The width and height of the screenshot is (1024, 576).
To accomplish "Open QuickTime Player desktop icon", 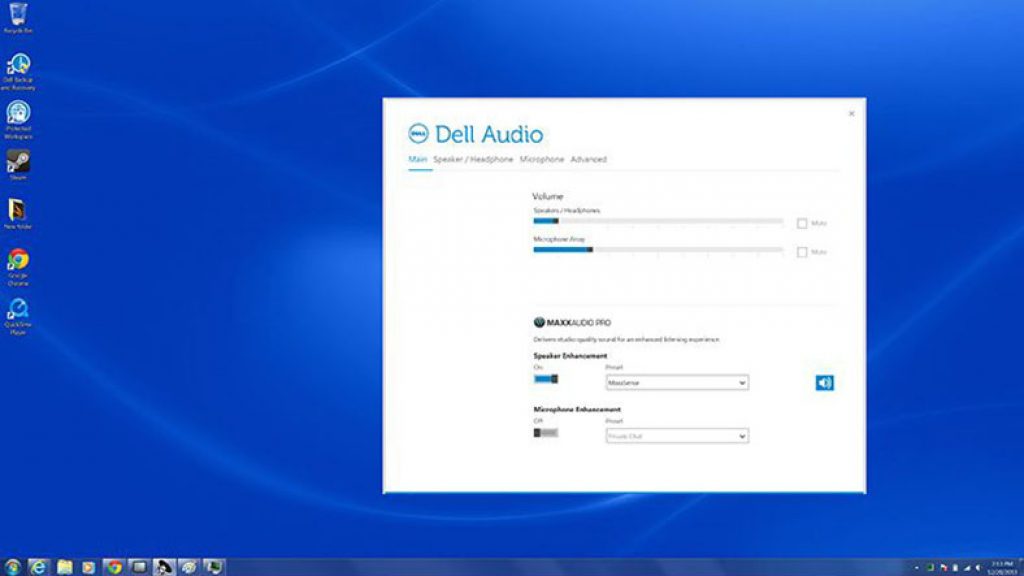I will [x=18, y=317].
